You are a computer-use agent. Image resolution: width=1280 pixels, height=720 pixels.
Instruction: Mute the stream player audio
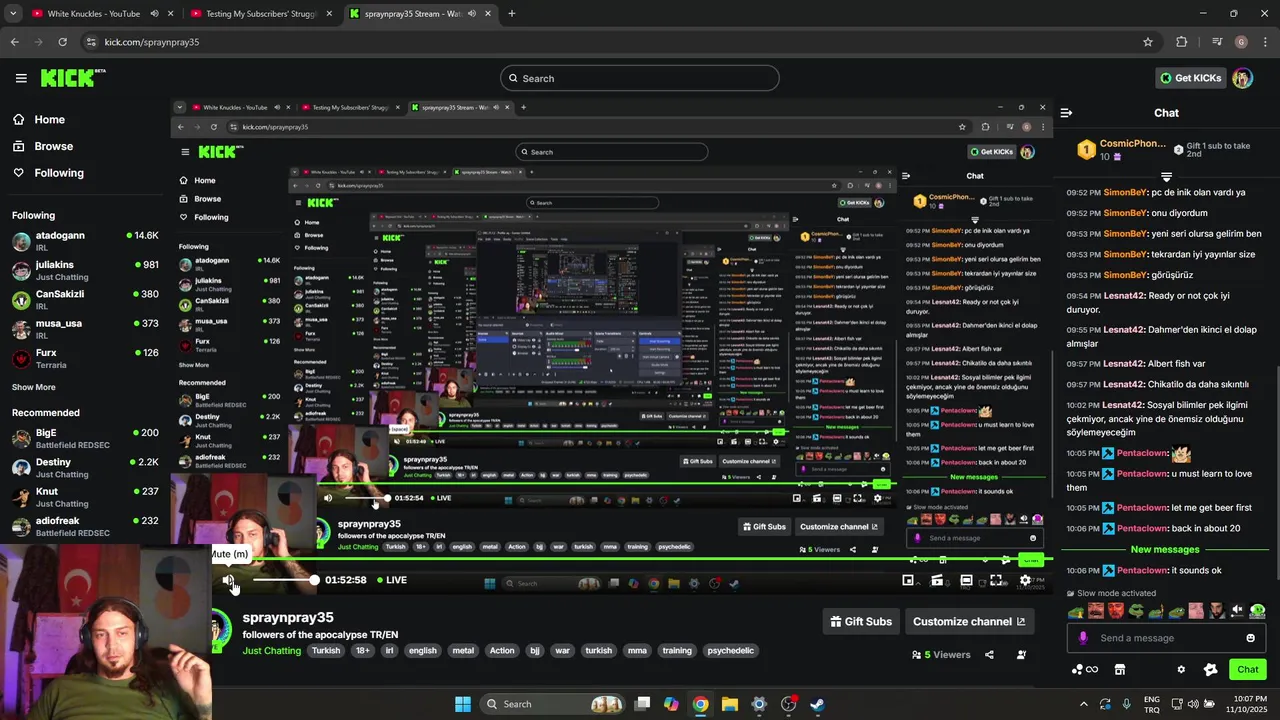point(229,580)
